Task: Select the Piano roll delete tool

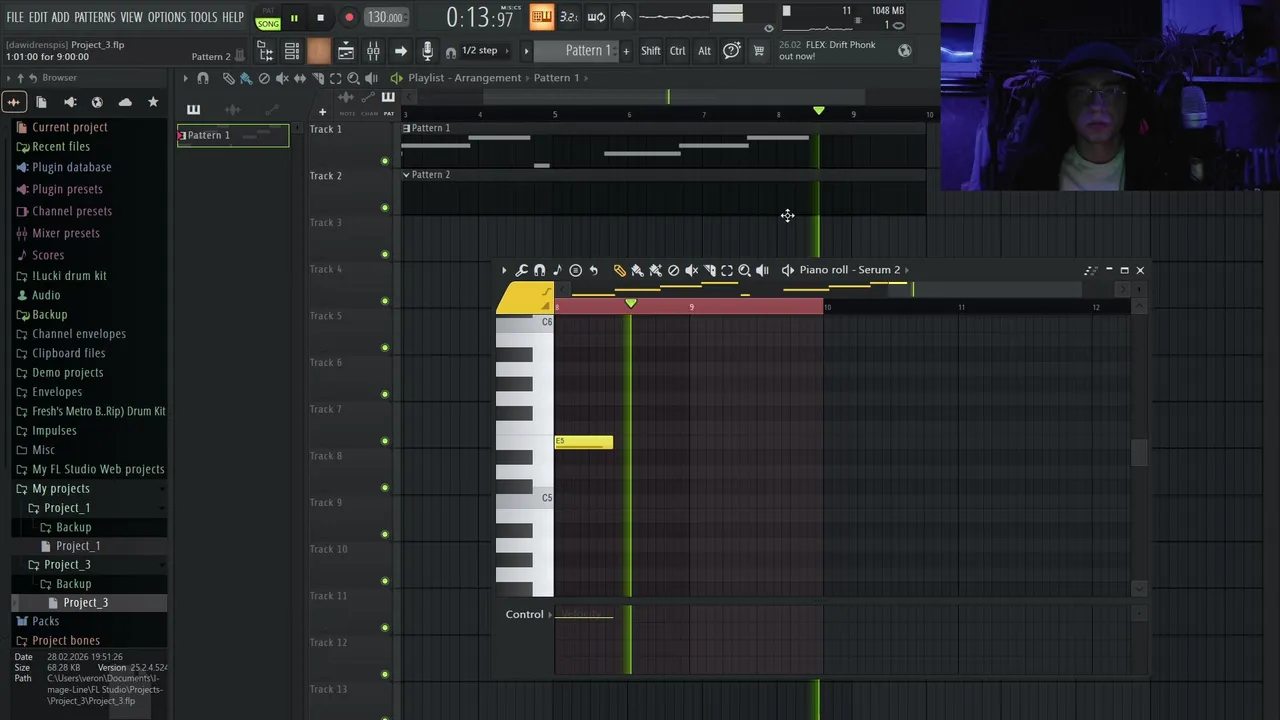Action: pos(673,270)
